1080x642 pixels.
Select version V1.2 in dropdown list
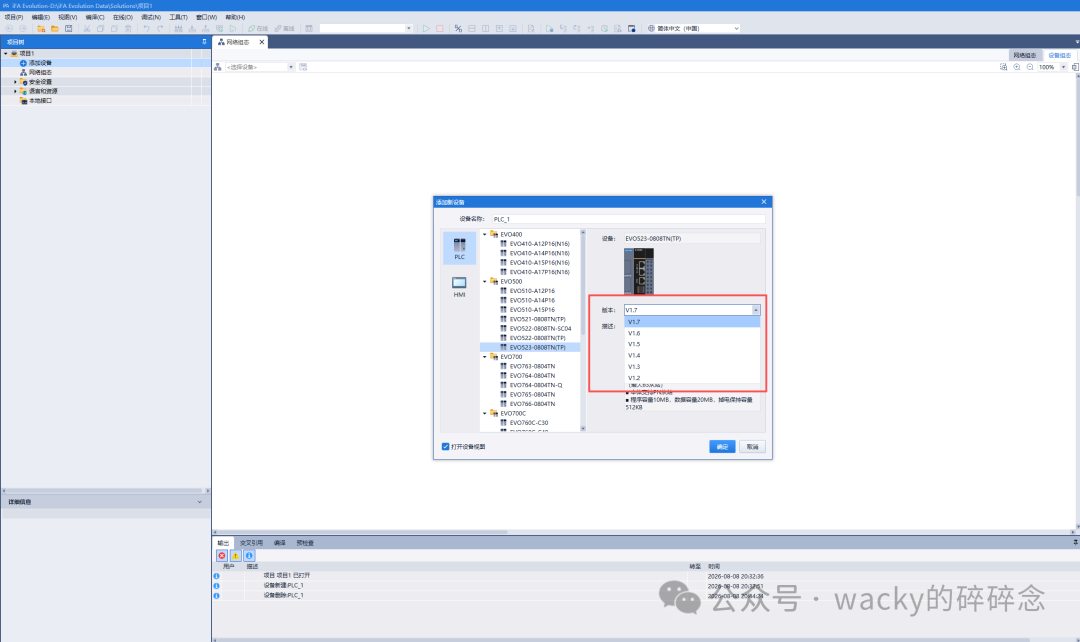[692, 377]
